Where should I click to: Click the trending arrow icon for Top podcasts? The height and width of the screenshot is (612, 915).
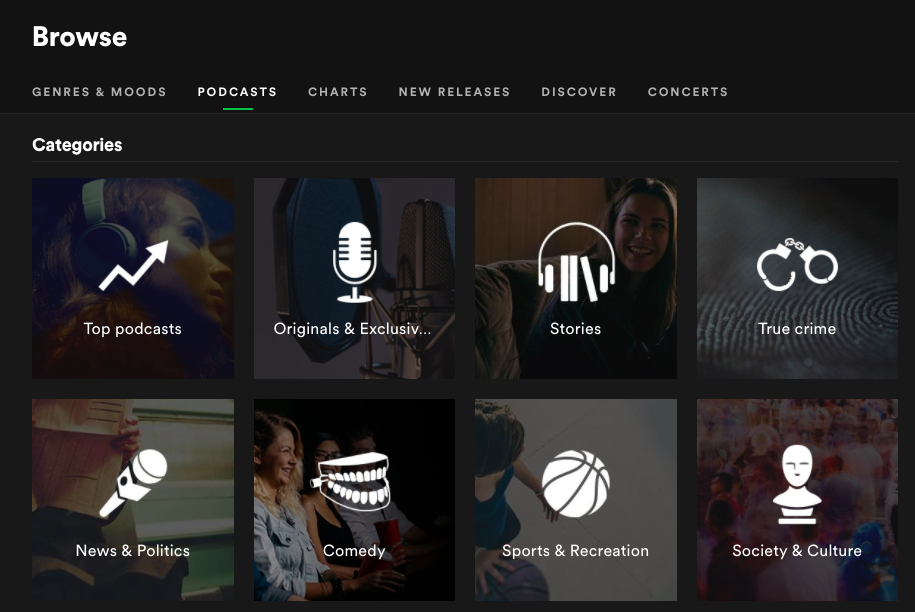point(133,266)
